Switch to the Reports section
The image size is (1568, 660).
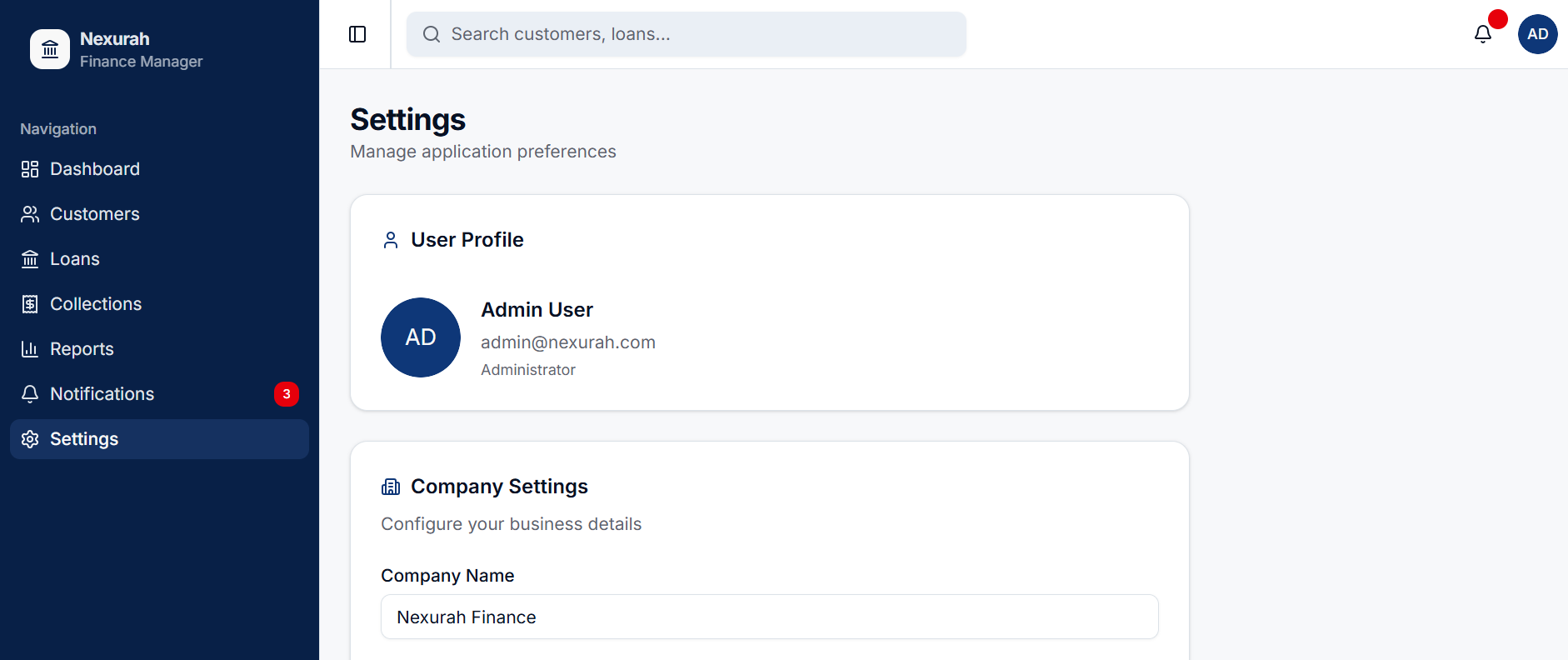pos(82,348)
